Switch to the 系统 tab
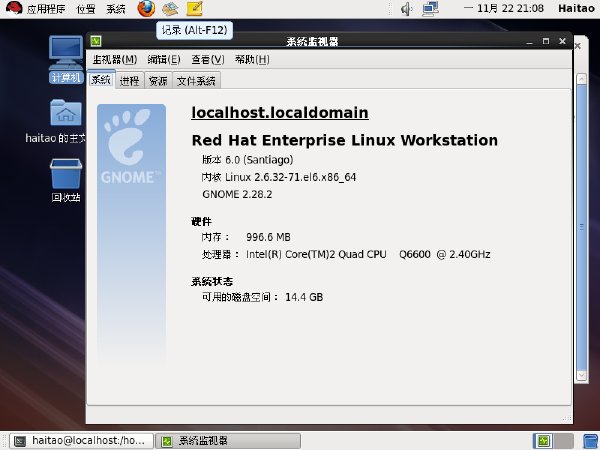This screenshot has height=450, width=600. pos(101,80)
